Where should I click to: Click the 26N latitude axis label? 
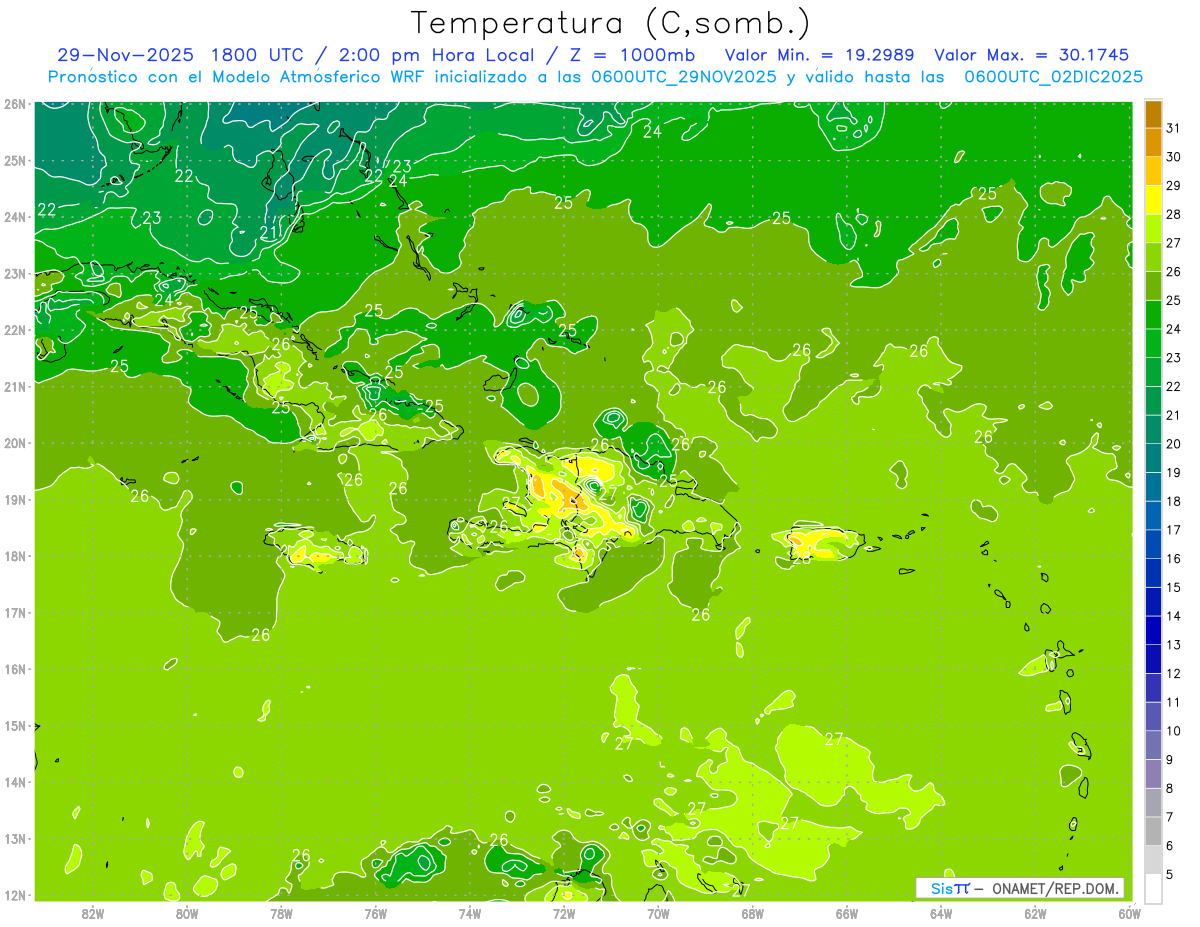pos(15,103)
